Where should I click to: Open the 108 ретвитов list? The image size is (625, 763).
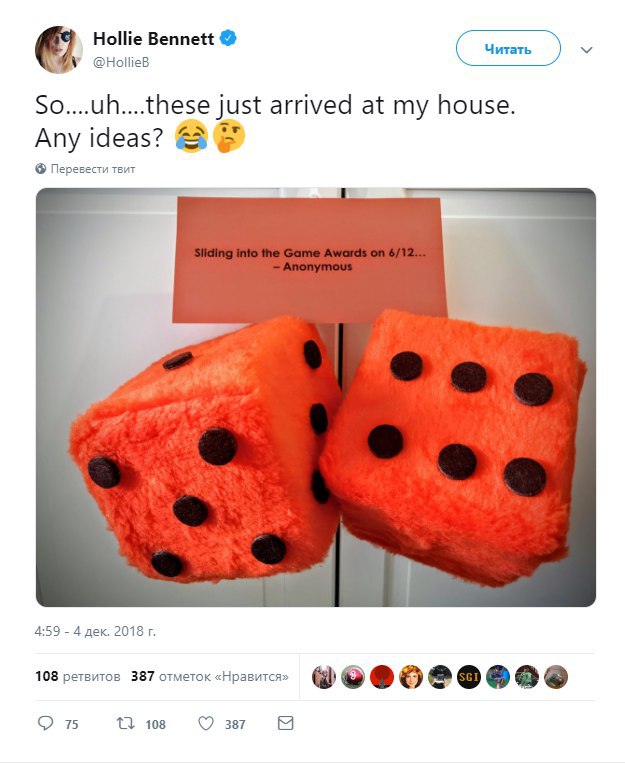coord(77,676)
